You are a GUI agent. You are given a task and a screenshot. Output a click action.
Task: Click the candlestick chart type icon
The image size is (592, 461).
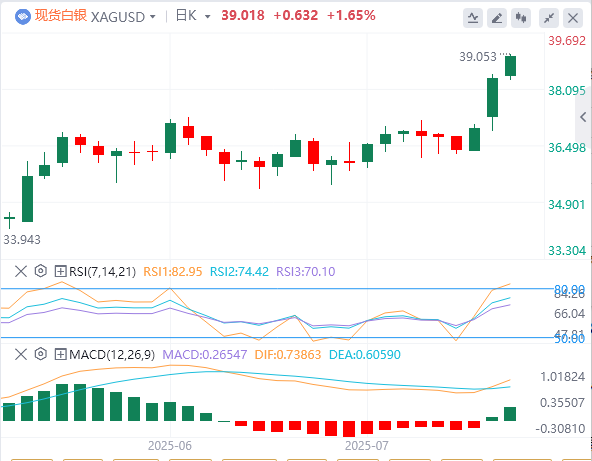pos(521,18)
